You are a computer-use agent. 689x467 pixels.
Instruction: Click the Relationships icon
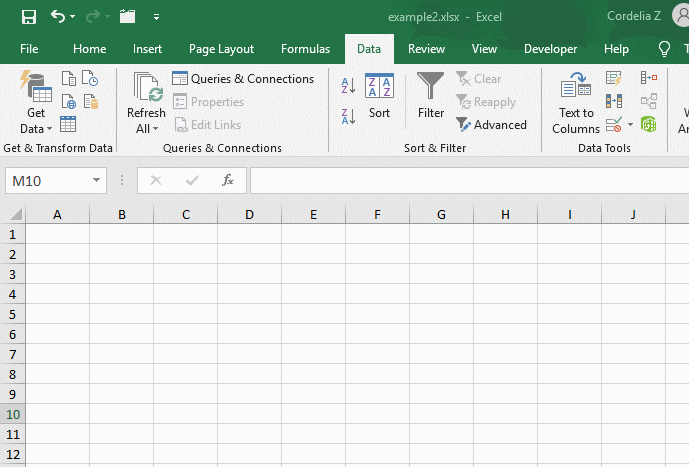[x=649, y=101]
